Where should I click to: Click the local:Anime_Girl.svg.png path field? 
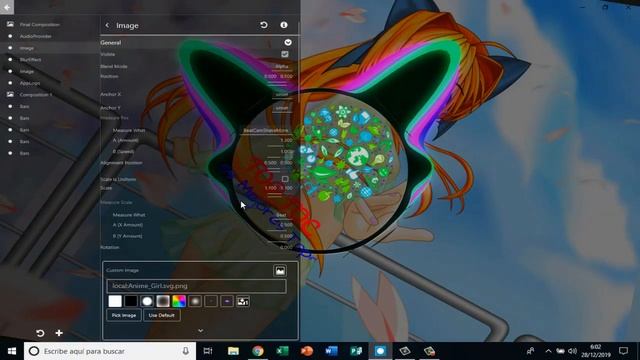coord(196,286)
